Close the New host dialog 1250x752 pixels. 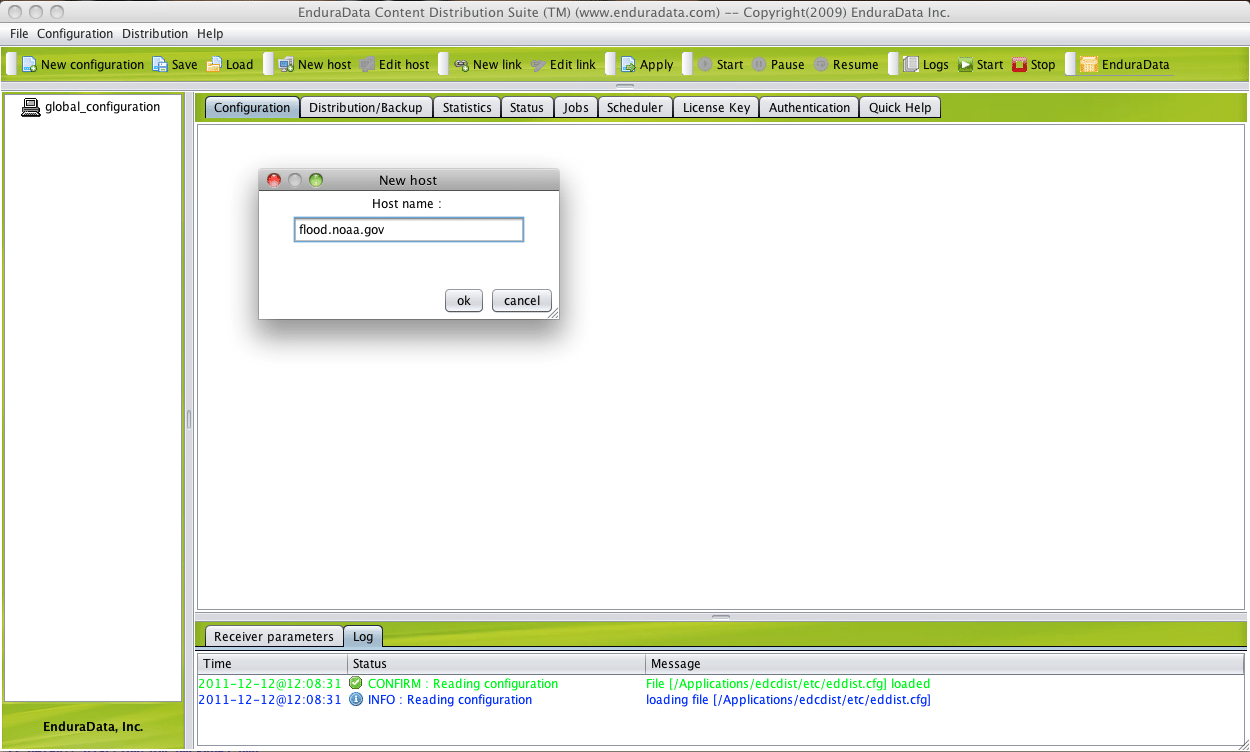(x=274, y=180)
